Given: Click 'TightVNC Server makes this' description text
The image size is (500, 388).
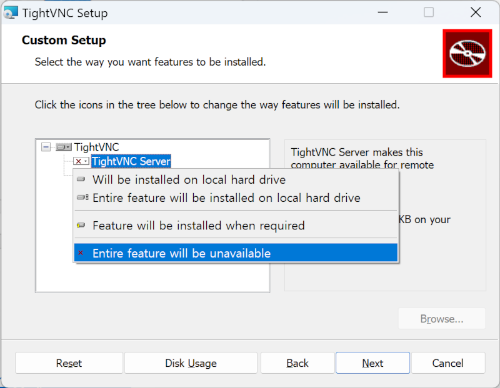Looking at the screenshot, I should click(357, 152).
